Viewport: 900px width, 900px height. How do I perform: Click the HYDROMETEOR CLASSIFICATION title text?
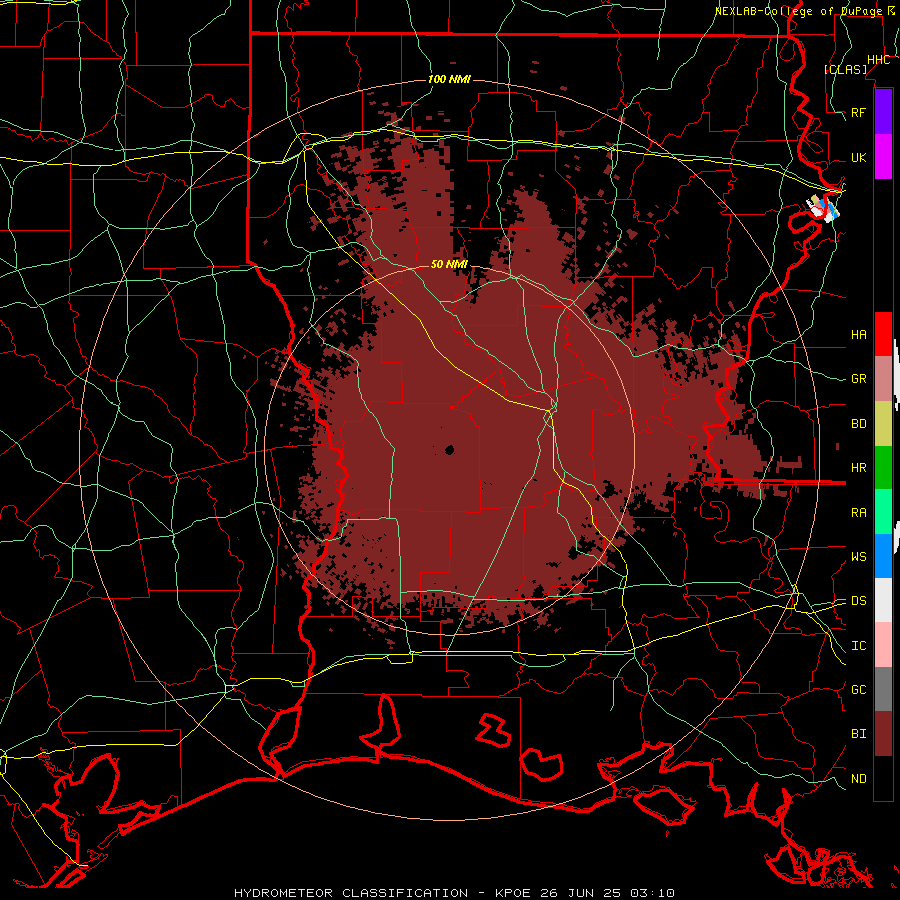[351, 893]
